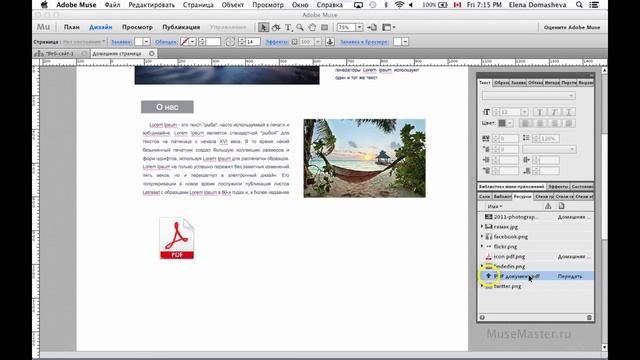640x360 pixels.
Task: Select the Selection arrow tool
Action: pyautogui.click(x=263, y=27)
